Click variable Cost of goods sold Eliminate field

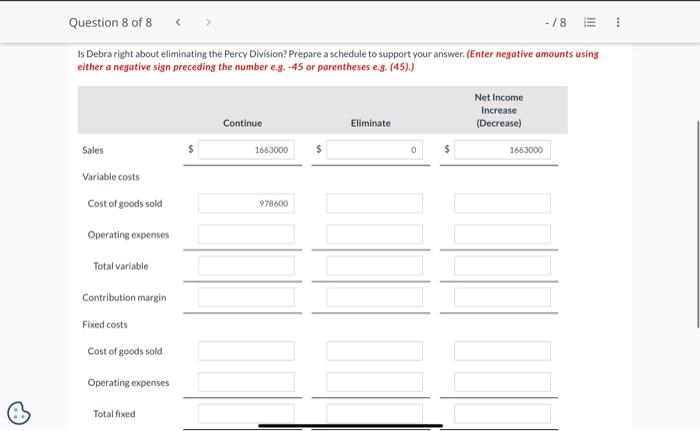[x=375, y=203]
